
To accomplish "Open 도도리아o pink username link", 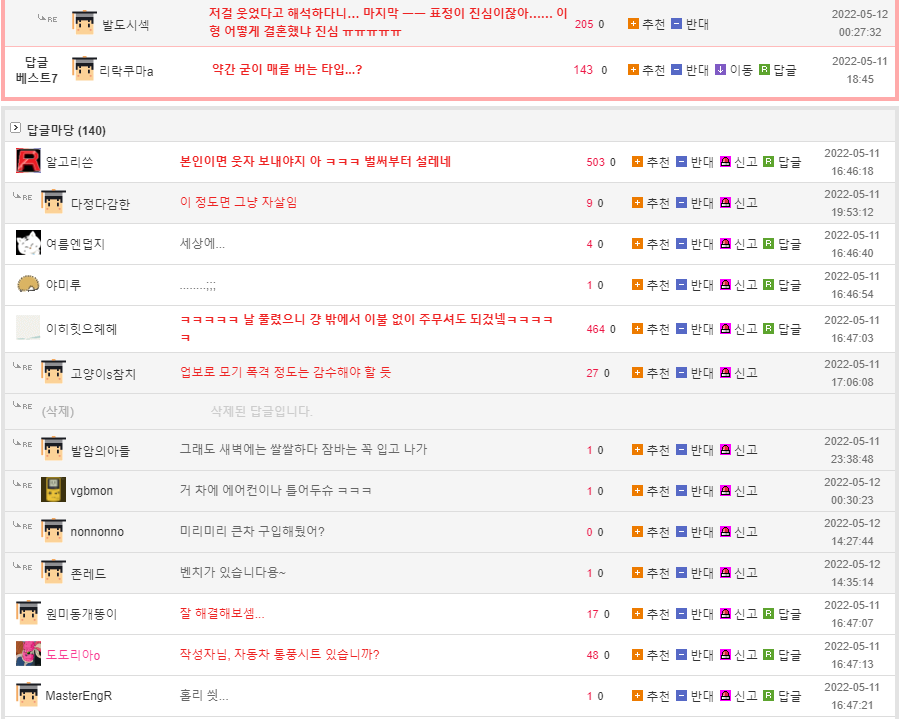I will (73, 655).
